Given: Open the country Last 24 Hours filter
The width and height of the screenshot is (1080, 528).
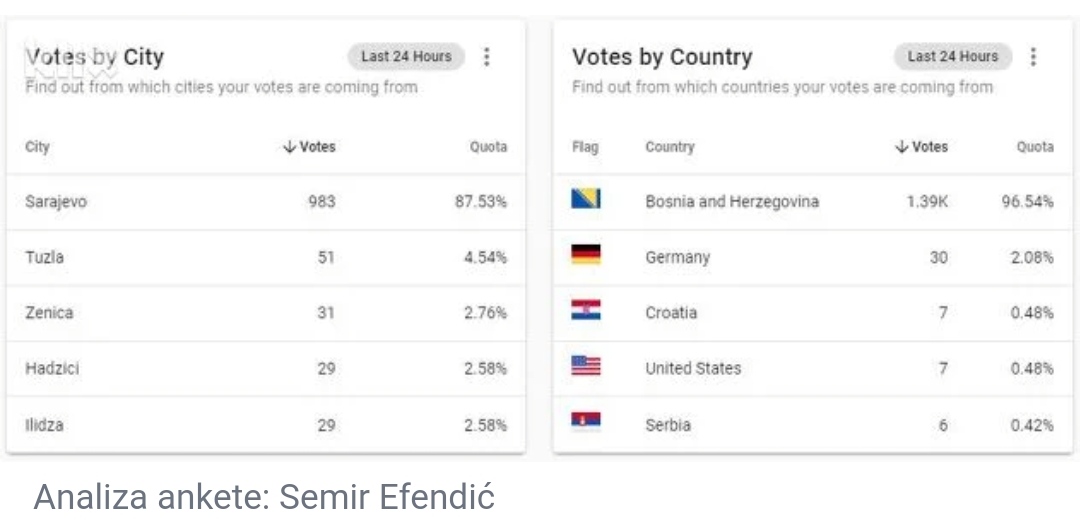Looking at the screenshot, I should pos(953,56).
